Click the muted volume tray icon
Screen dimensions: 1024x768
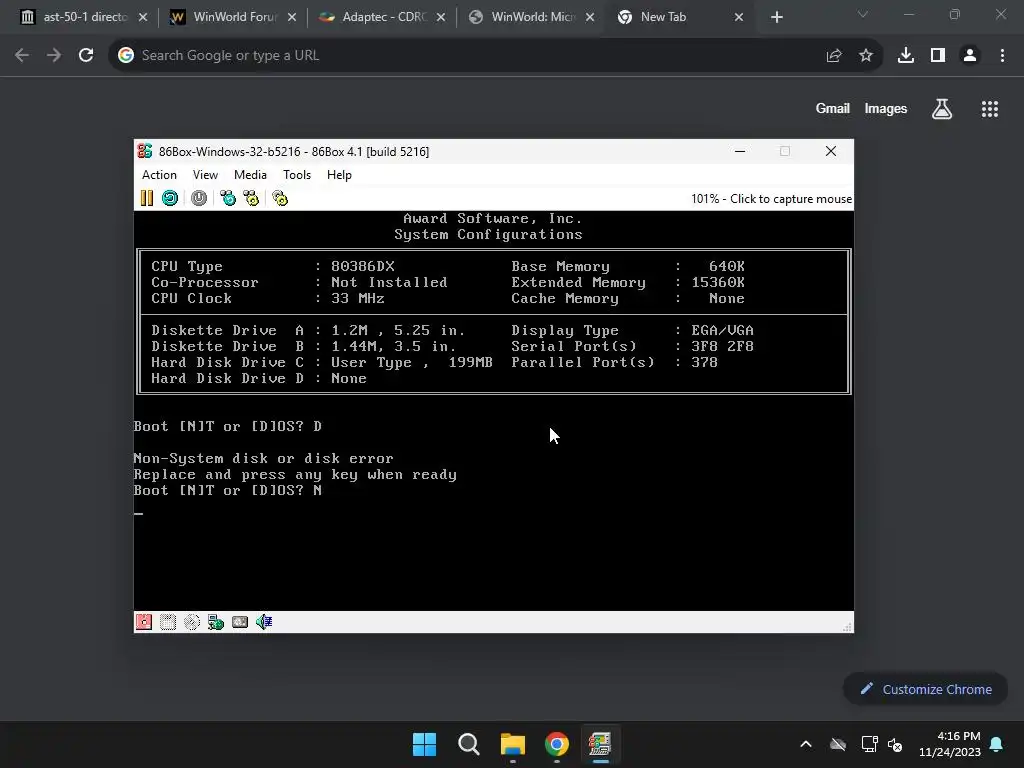coord(895,744)
